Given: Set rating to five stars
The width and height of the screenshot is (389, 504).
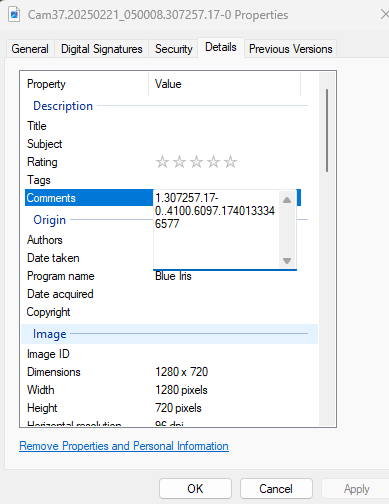Looking at the screenshot, I should [230, 162].
